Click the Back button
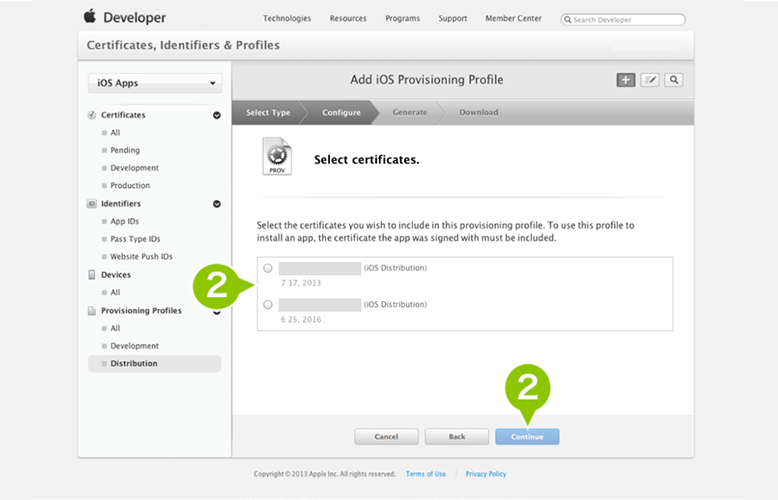778x500 pixels. click(456, 437)
